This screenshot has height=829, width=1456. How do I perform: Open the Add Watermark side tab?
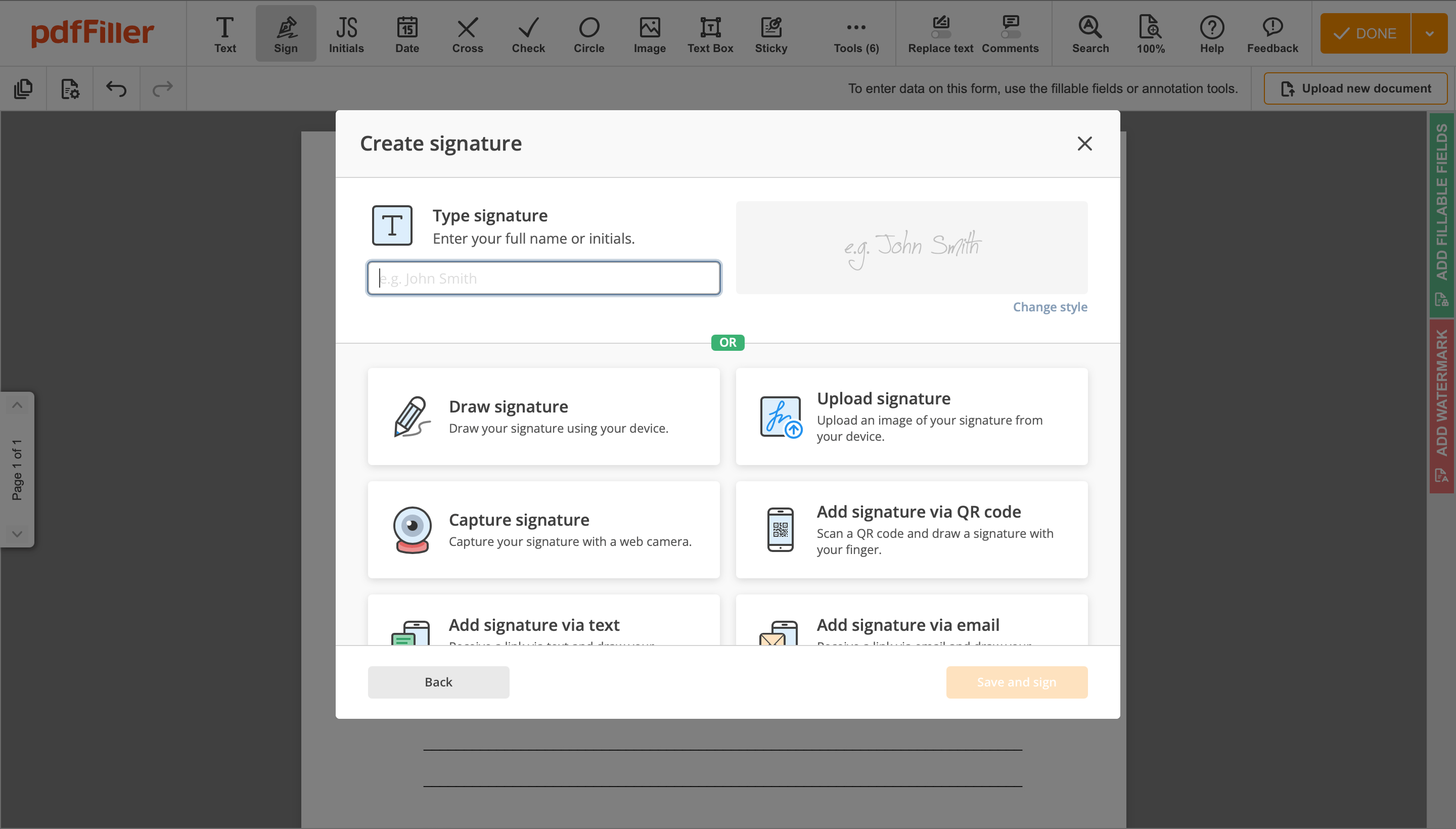[1441, 405]
